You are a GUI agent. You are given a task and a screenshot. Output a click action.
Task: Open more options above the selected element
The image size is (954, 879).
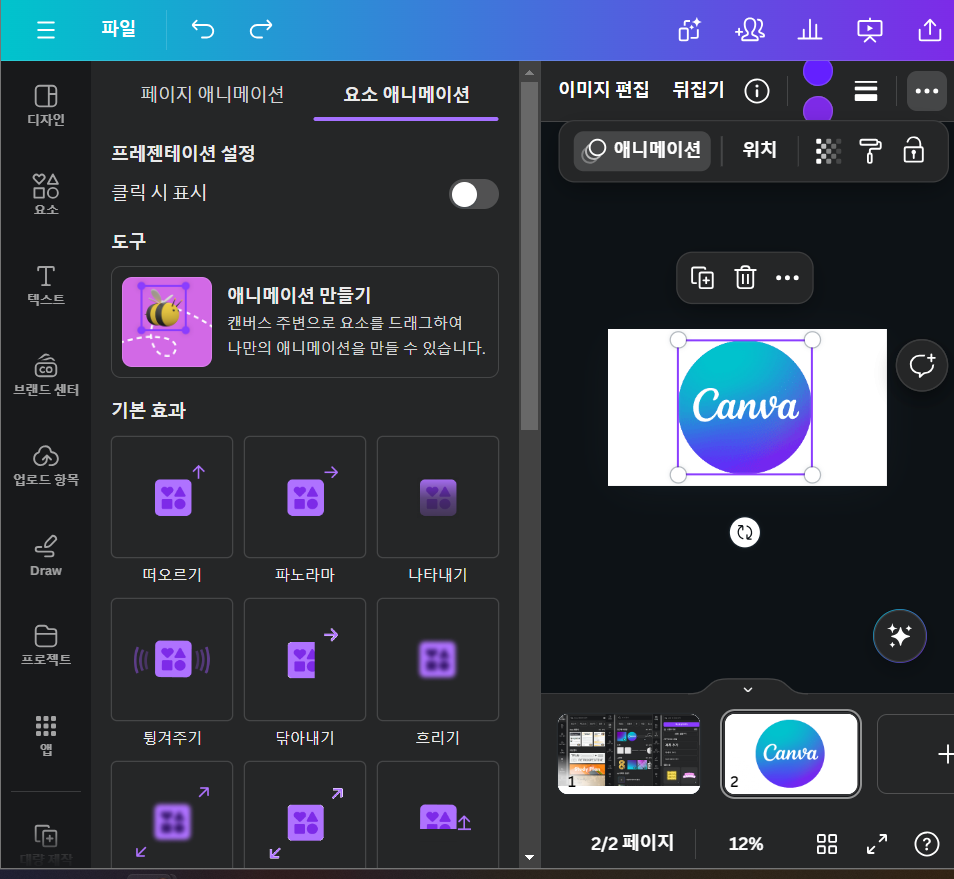point(787,278)
